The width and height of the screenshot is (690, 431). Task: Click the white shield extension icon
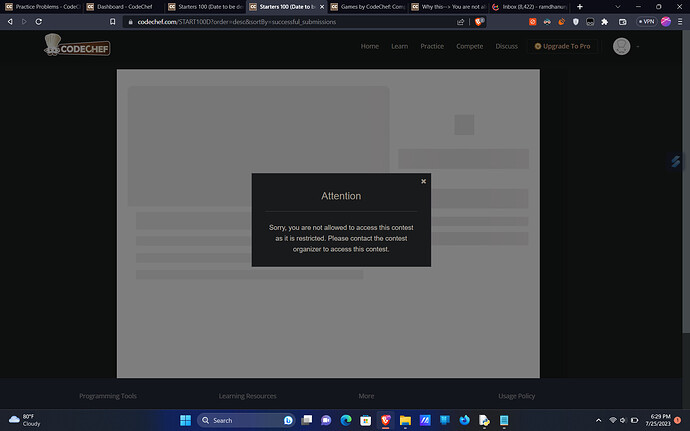(x=576, y=22)
